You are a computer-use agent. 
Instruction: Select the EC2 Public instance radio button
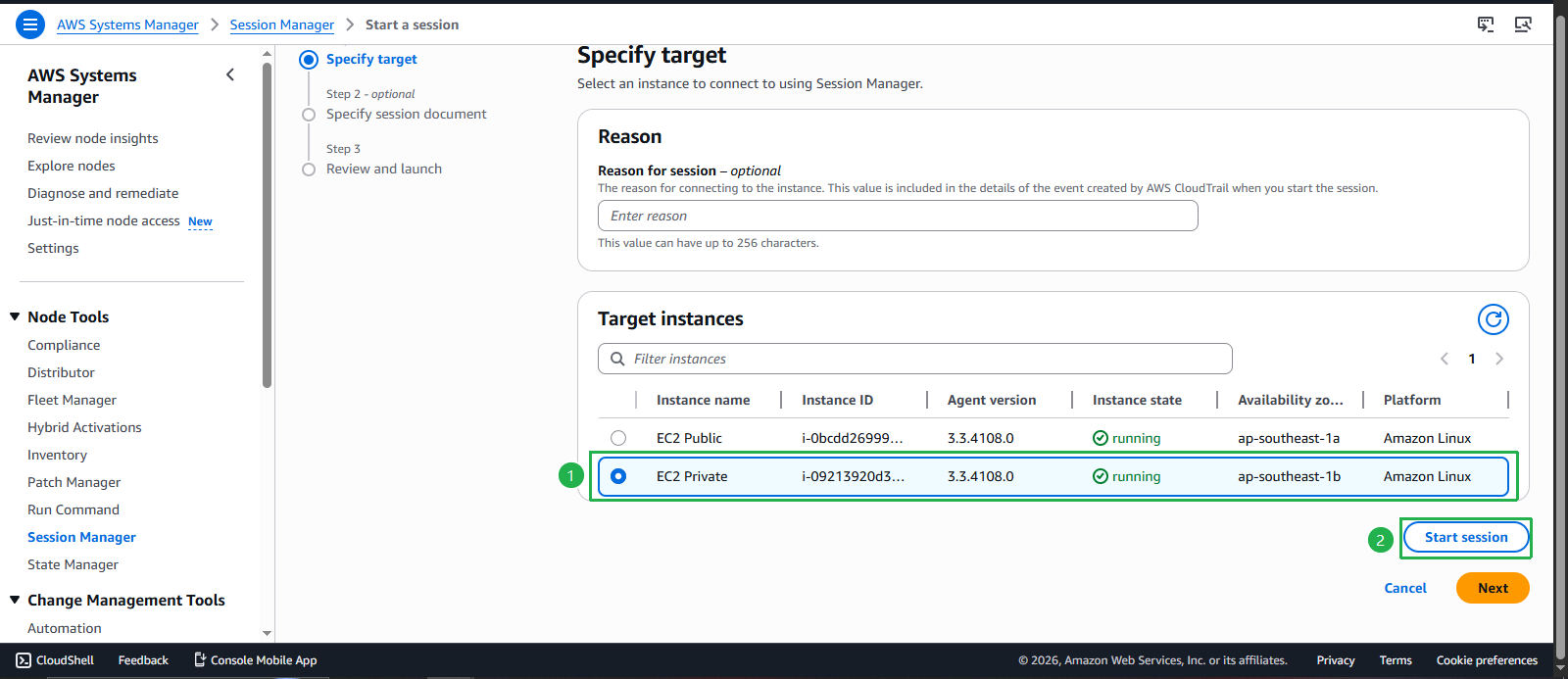pyautogui.click(x=618, y=438)
